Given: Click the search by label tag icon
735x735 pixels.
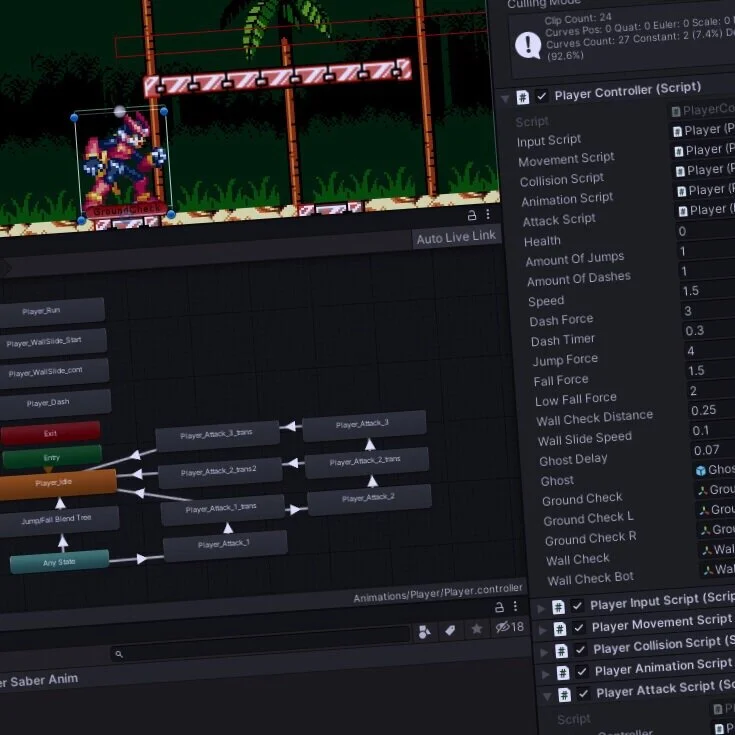Looking at the screenshot, I should coord(450,630).
